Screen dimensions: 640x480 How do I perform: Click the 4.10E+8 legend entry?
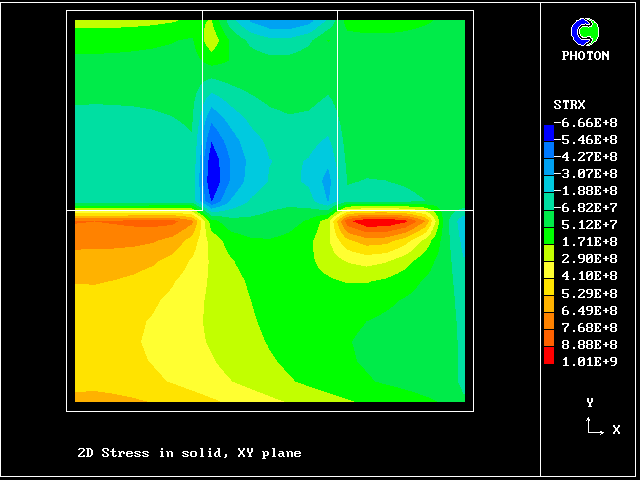[x=592, y=275]
